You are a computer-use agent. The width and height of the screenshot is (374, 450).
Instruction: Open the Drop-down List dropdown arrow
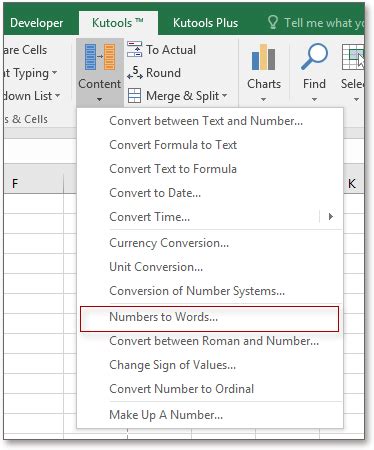[x=58, y=96]
